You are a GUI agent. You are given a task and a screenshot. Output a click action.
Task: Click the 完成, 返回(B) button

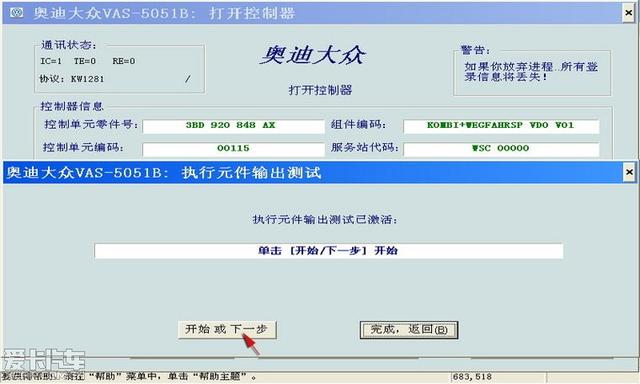pos(409,330)
